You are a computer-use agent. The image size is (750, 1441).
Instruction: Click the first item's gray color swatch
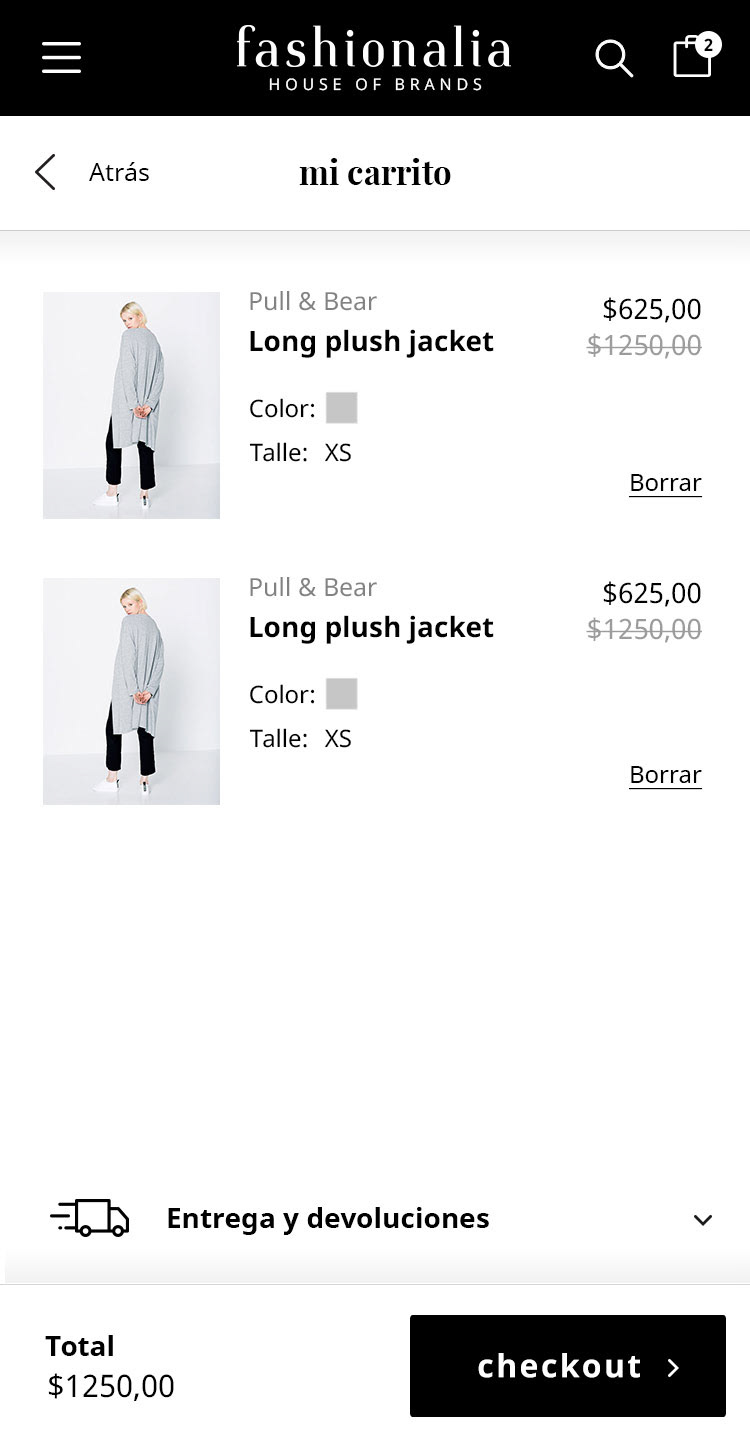point(341,408)
